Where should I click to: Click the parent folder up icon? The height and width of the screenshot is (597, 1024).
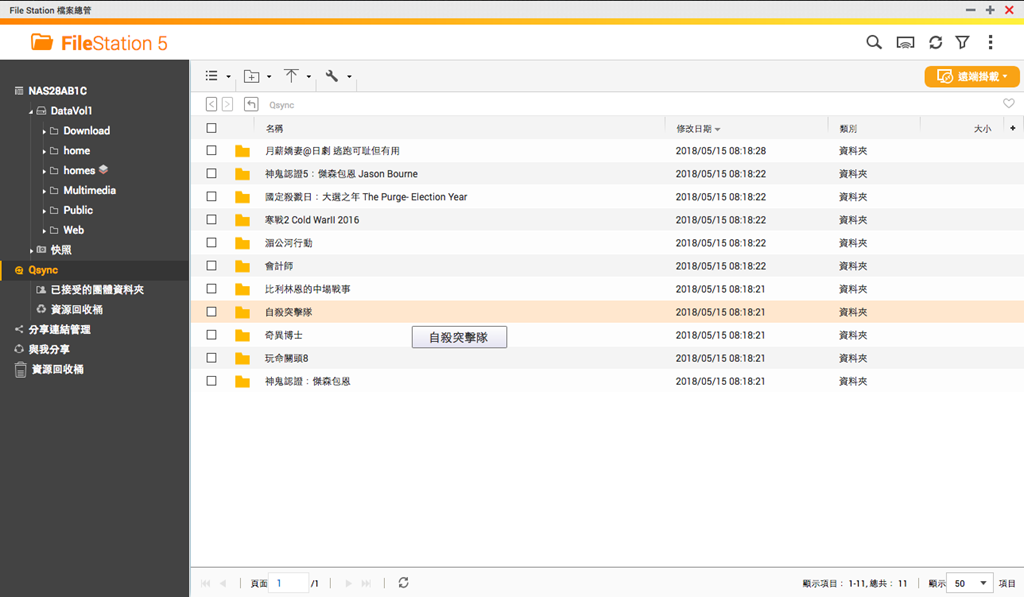(x=251, y=105)
